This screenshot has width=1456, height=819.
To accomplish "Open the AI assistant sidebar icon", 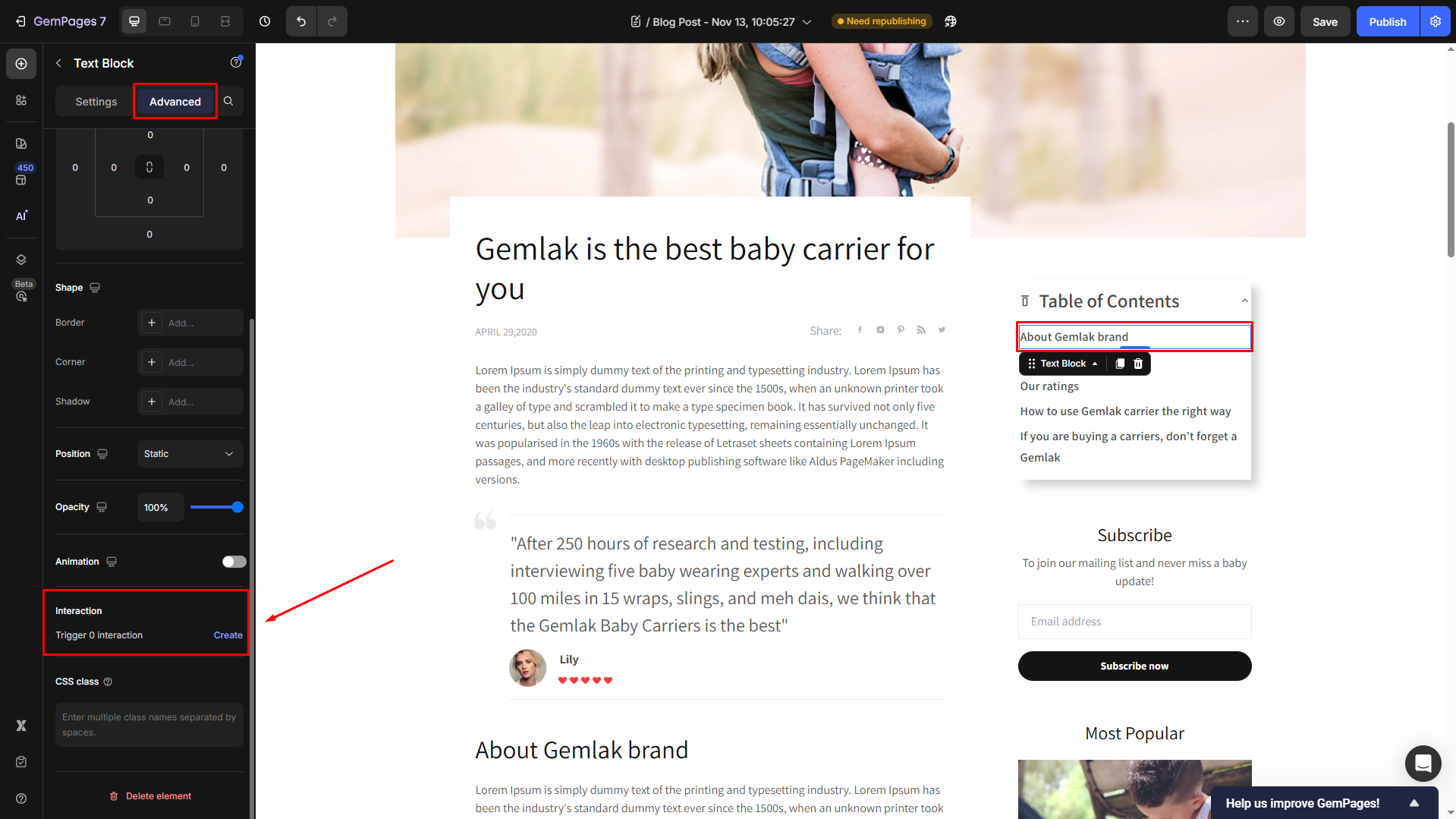I will (x=21, y=216).
